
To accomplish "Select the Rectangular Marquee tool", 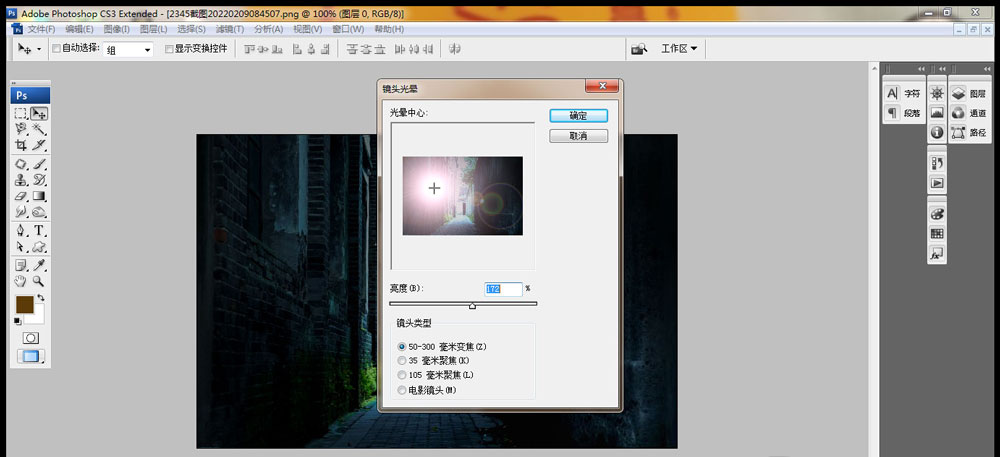I will click(21, 113).
